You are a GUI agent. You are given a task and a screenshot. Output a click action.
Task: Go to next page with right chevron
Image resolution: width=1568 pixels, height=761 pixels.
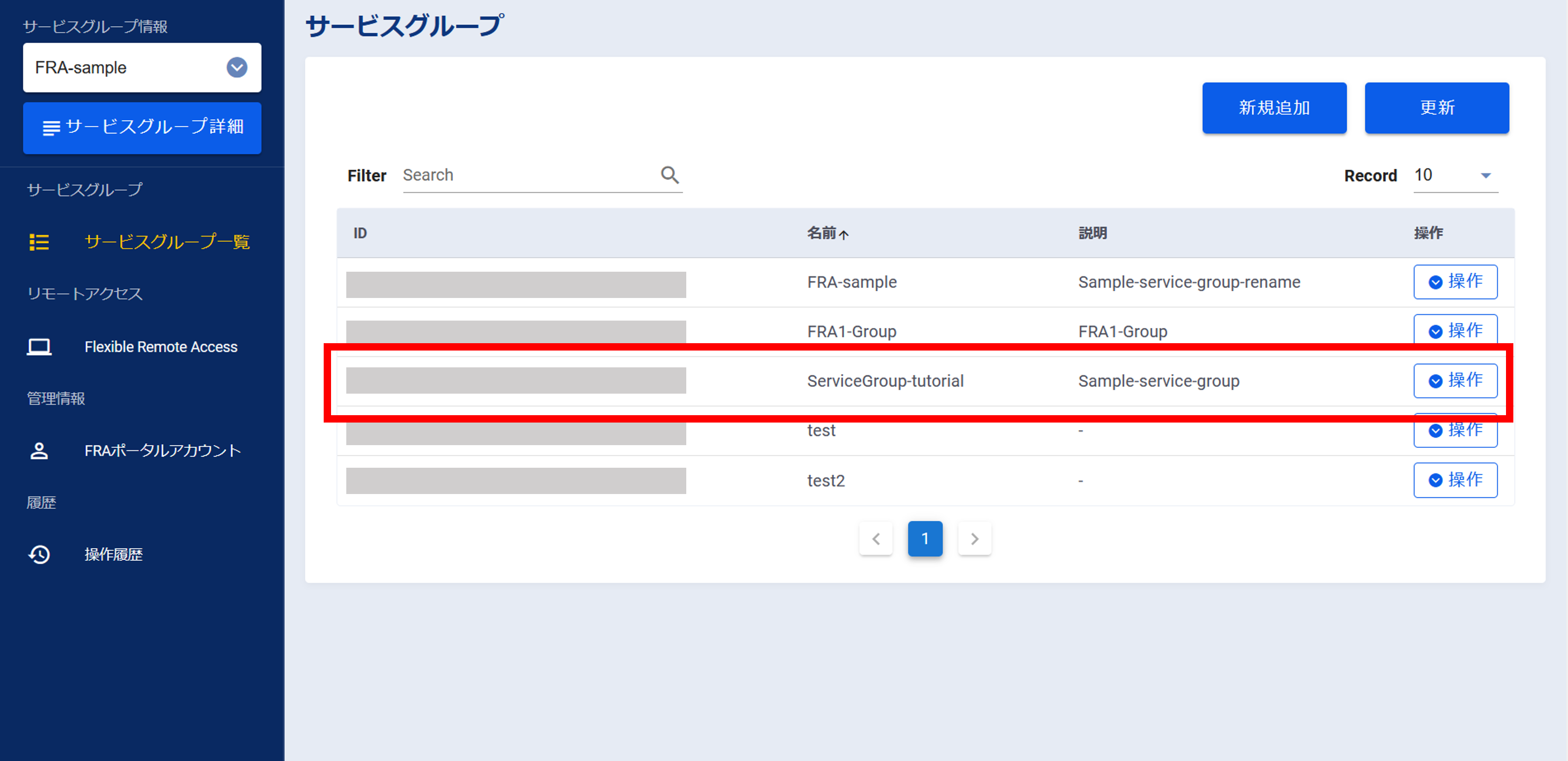[975, 539]
